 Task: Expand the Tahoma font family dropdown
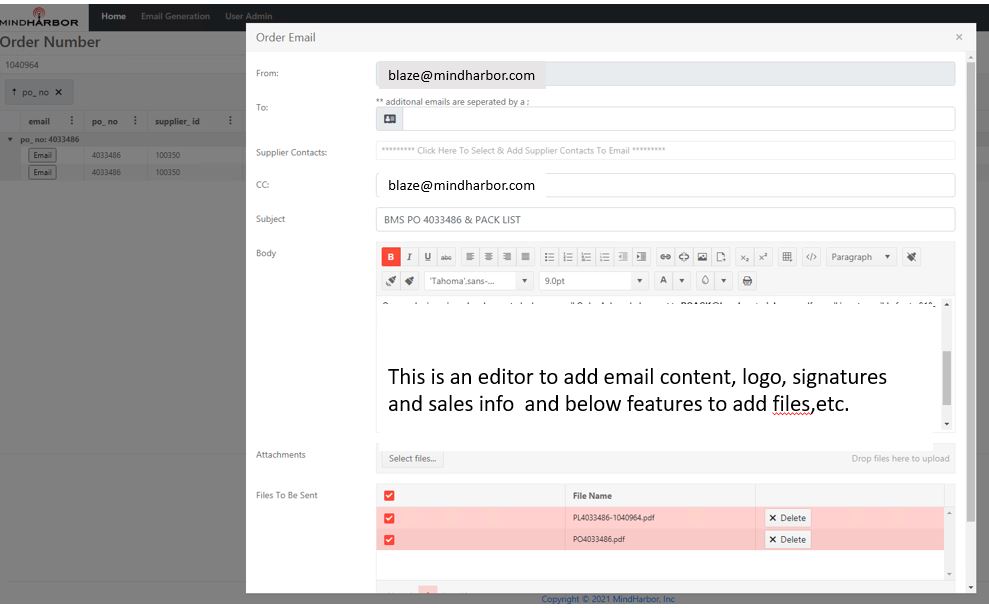(478, 281)
